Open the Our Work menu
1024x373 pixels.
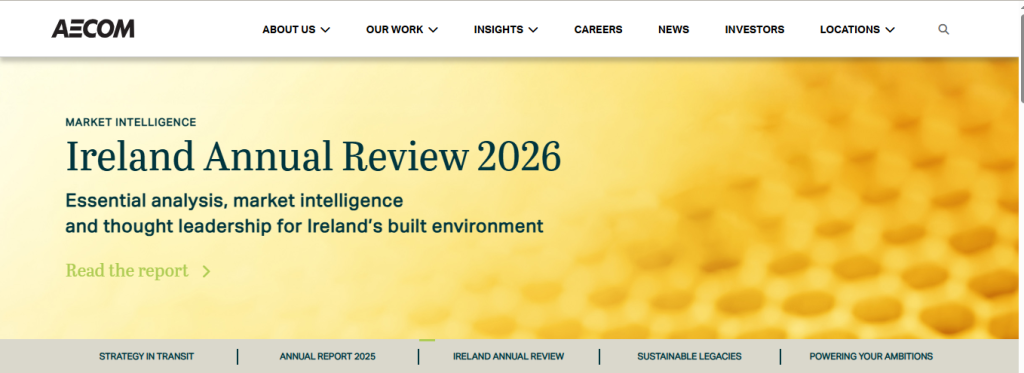click(394, 29)
